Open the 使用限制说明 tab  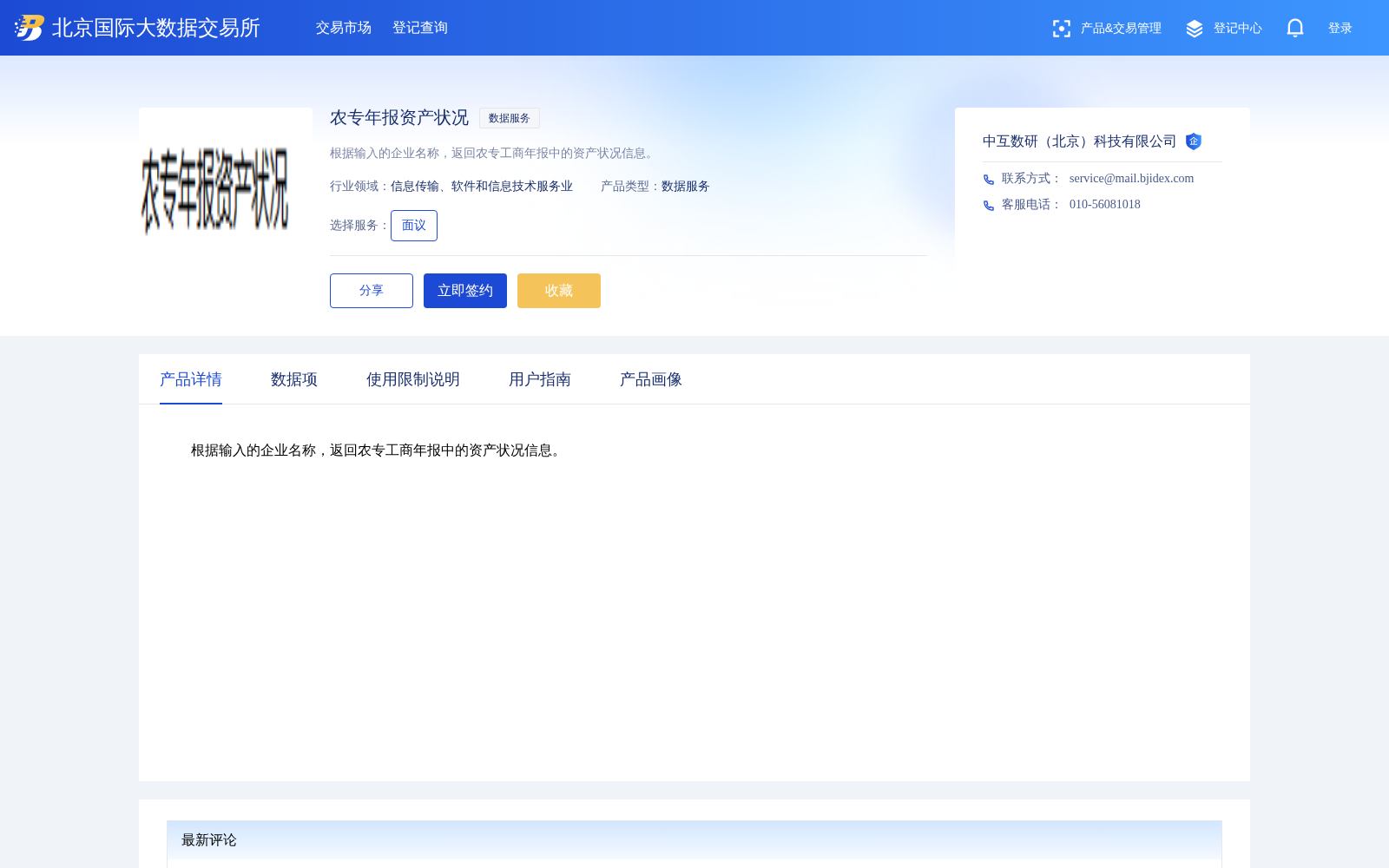coord(413,379)
